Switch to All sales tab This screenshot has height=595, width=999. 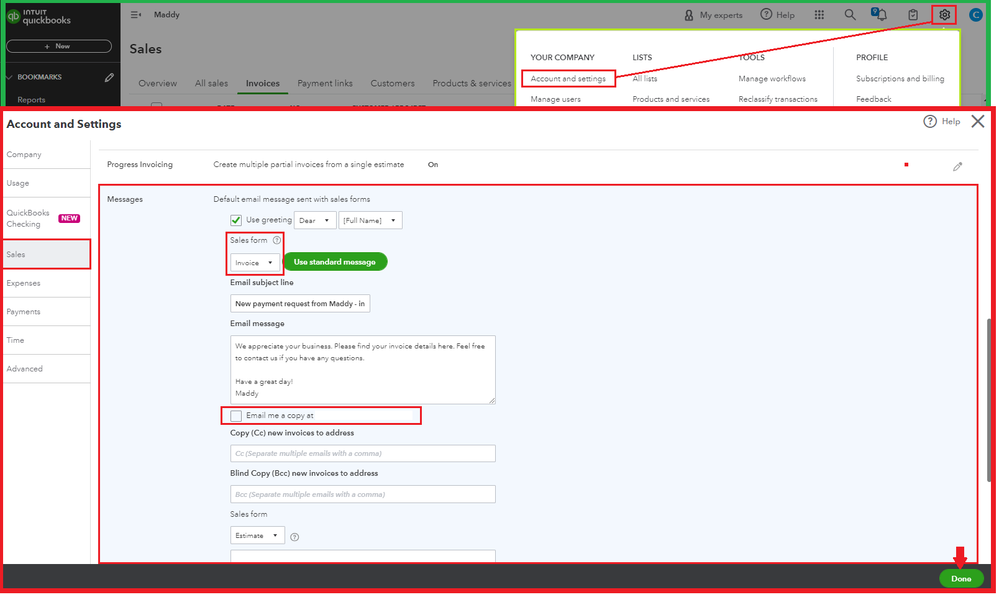coord(211,83)
